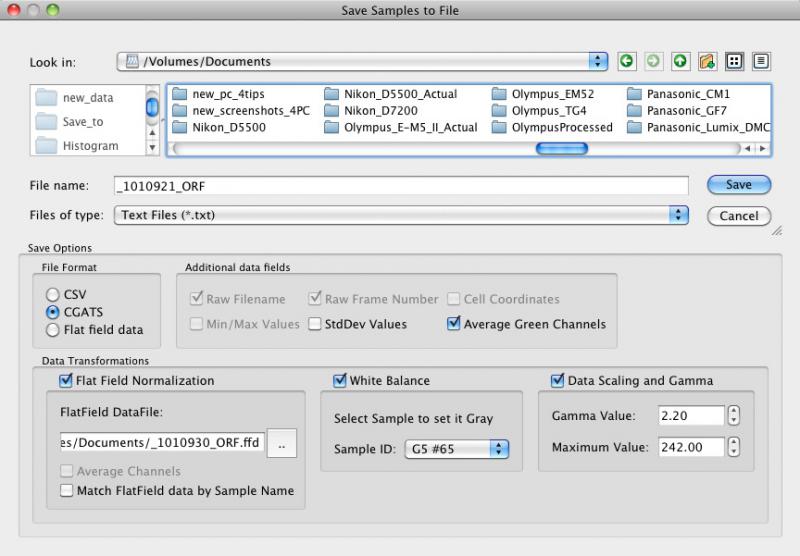This screenshot has height=556, width=800.
Task: Click file list scroll left arrow
Action: 747,148
